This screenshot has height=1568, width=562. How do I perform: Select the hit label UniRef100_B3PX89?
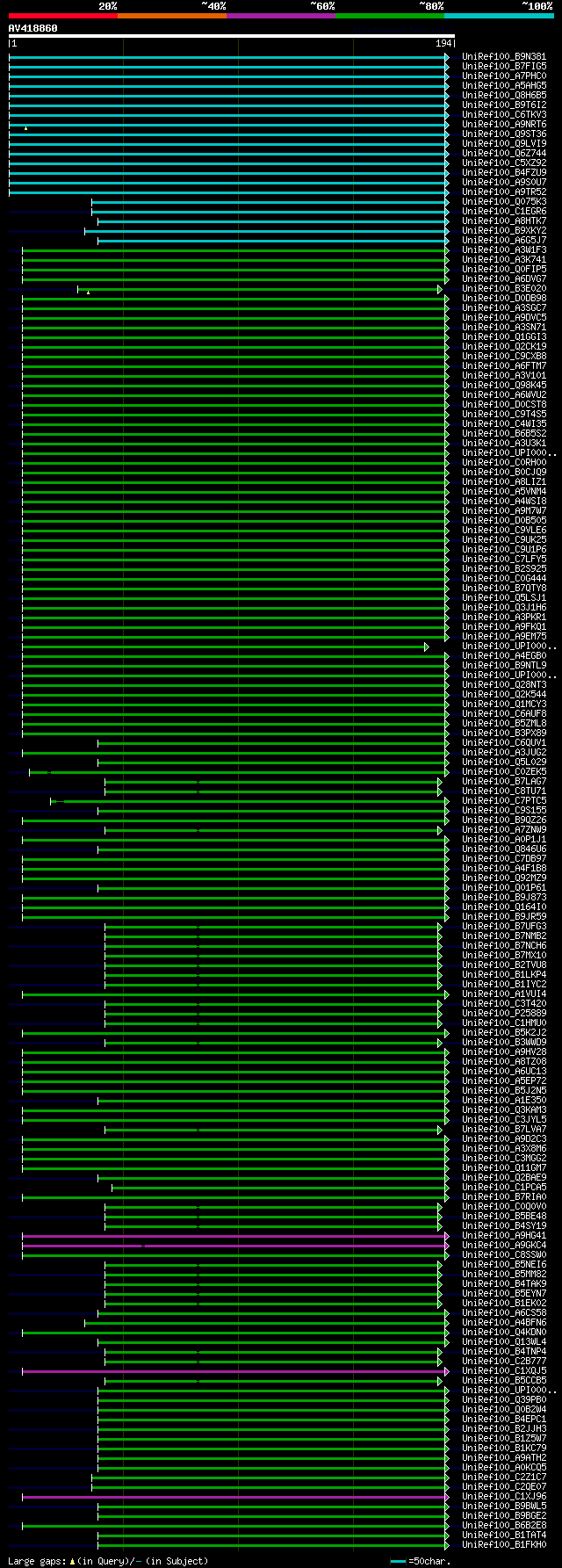click(x=504, y=733)
